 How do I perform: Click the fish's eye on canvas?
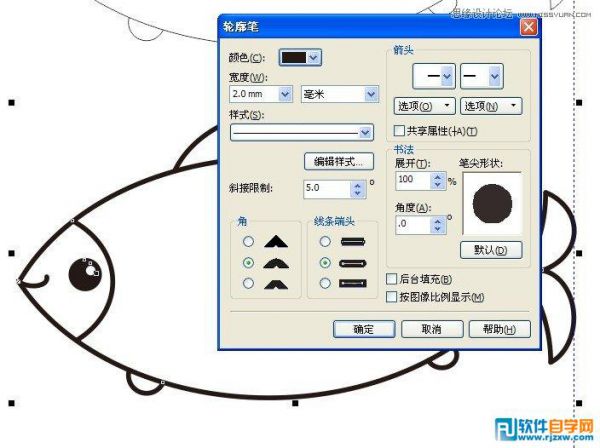(x=85, y=275)
